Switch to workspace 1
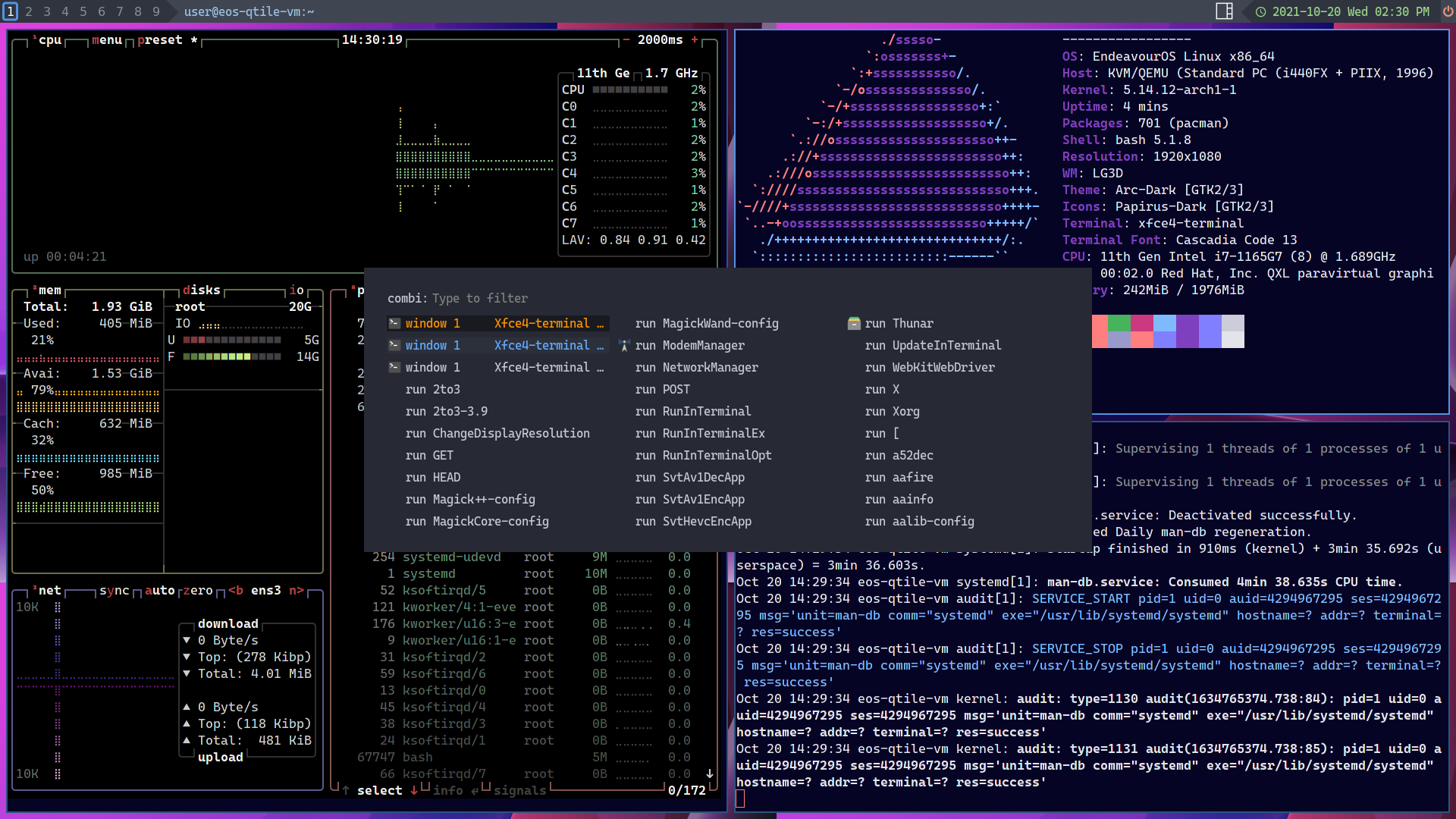The height and width of the screenshot is (819, 1456). coord(11,11)
